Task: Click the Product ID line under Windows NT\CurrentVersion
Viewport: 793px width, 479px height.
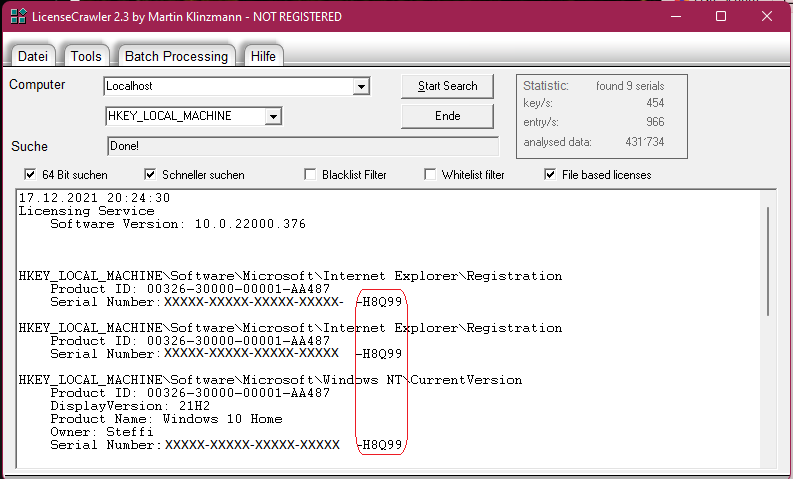Action: (x=190, y=393)
